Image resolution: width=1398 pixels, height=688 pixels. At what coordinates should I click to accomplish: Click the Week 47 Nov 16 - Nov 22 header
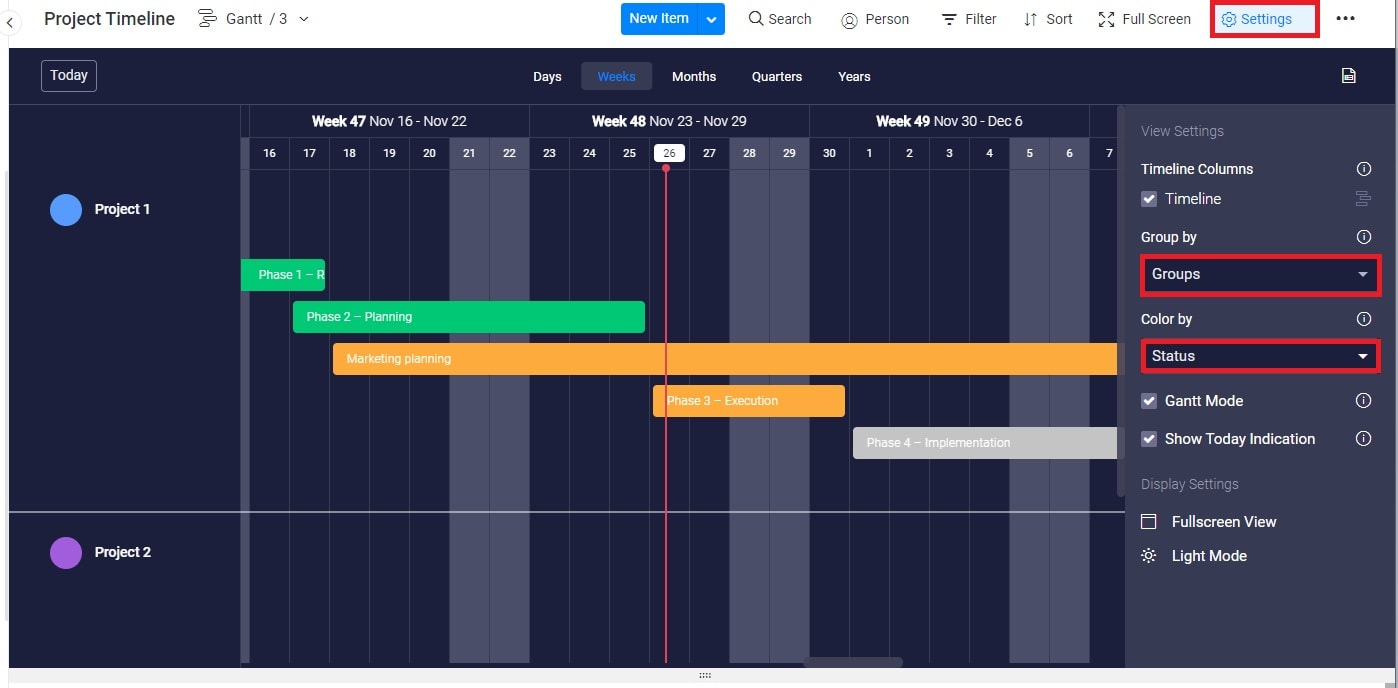tap(389, 121)
